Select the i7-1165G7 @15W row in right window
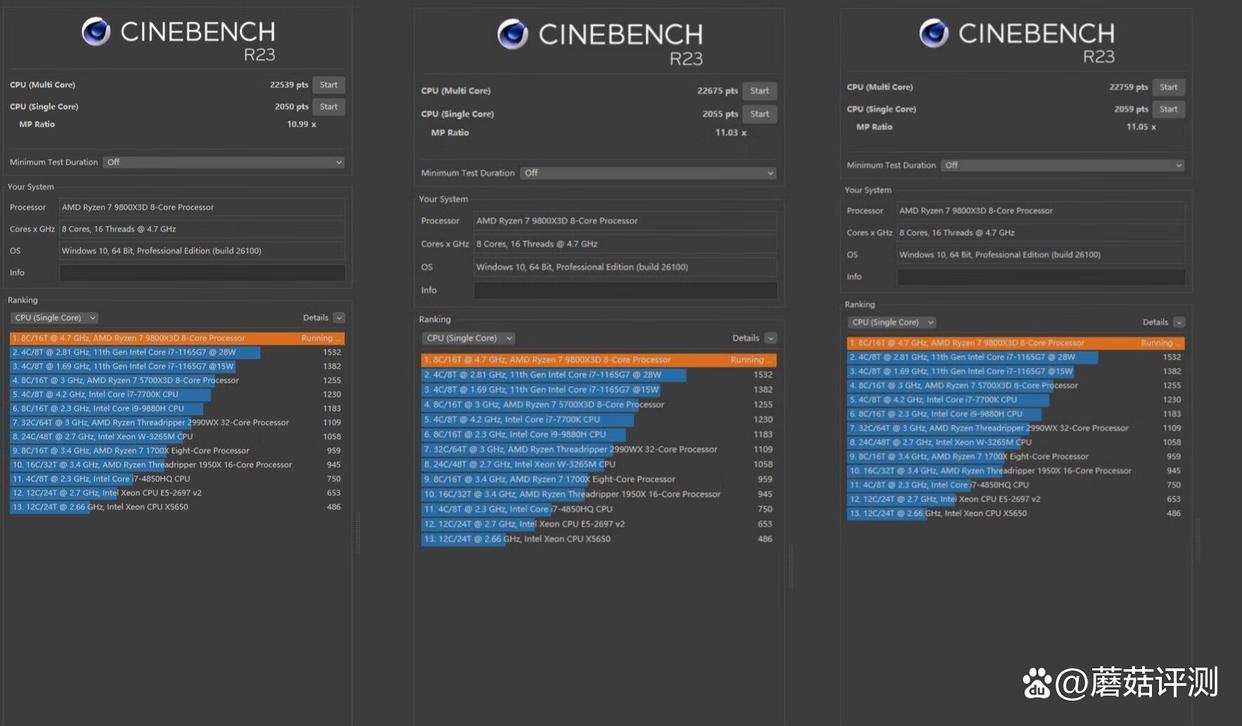This screenshot has height=726, width=1242. click(1016, 371)
